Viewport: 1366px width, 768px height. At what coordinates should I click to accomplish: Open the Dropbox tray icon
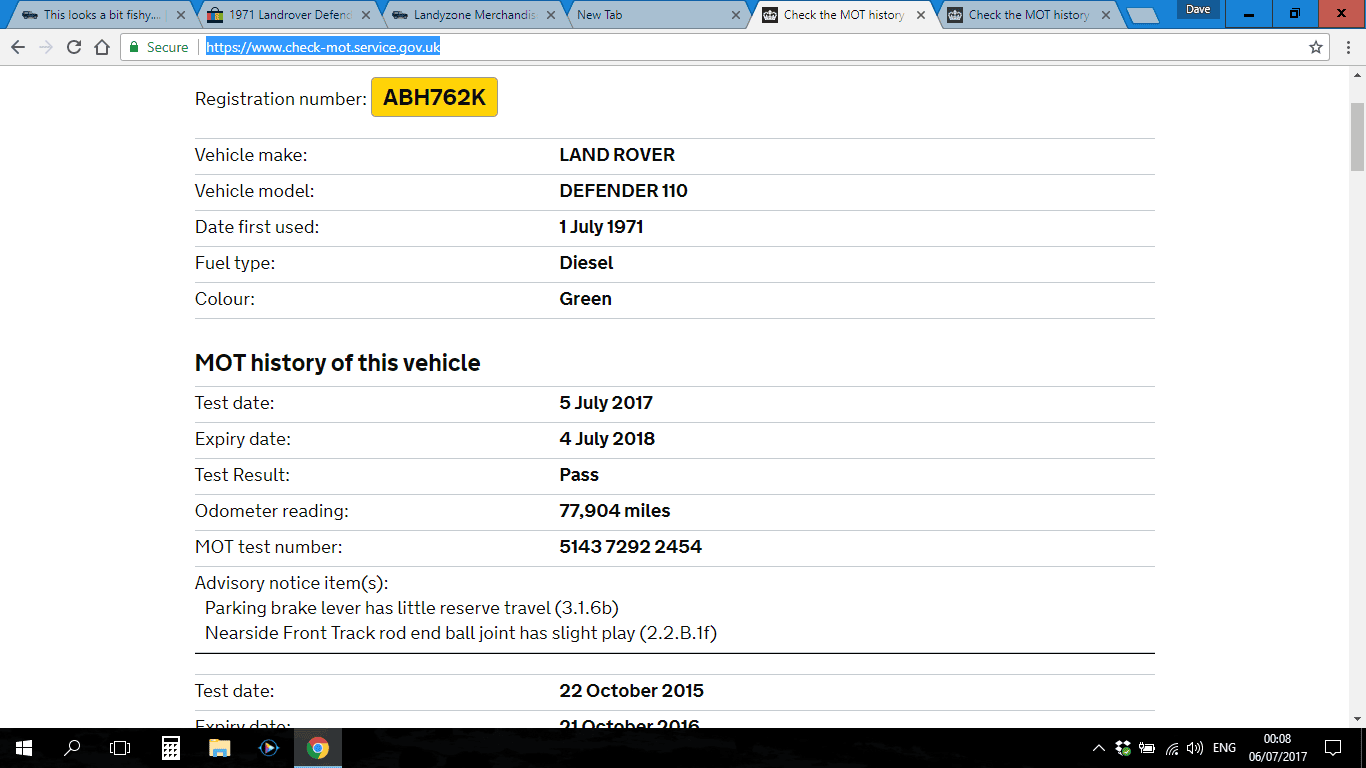(1123, 748)
